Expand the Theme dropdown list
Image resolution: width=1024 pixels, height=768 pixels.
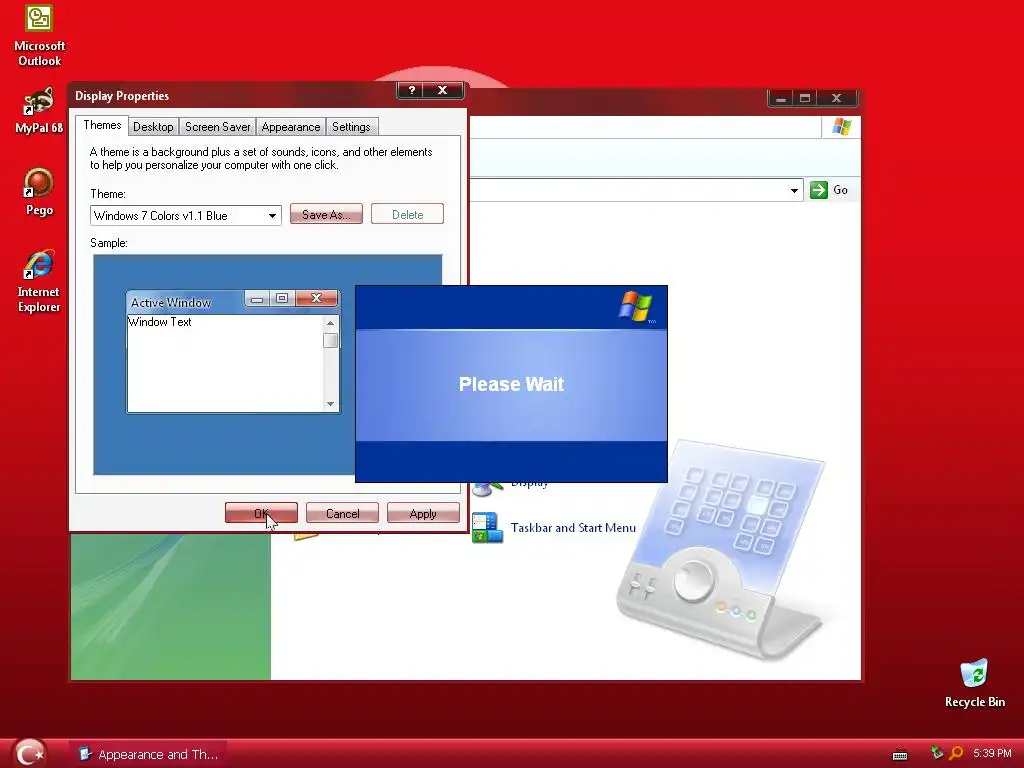click(x=272, y=216)
